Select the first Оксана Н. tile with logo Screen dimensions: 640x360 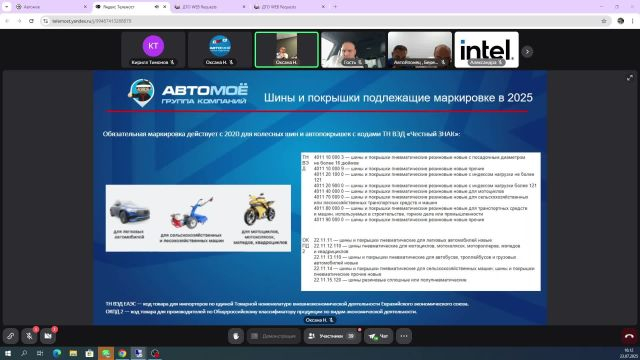coord(220,50)
